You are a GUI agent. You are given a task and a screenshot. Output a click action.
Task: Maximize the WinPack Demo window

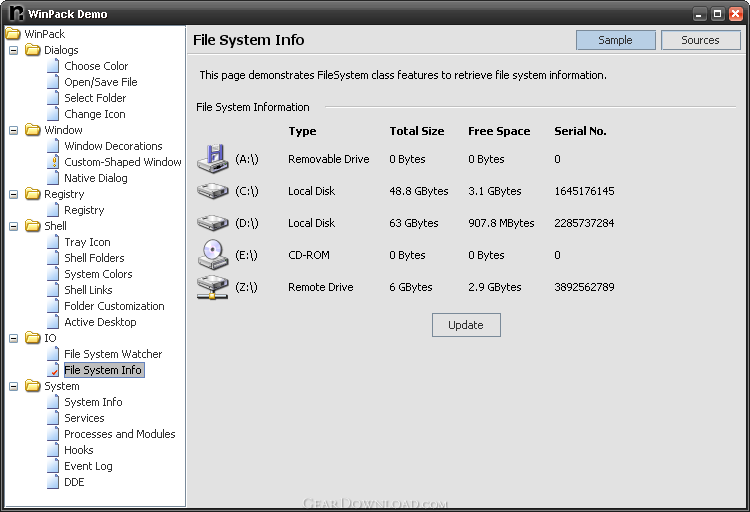[717, 14]
